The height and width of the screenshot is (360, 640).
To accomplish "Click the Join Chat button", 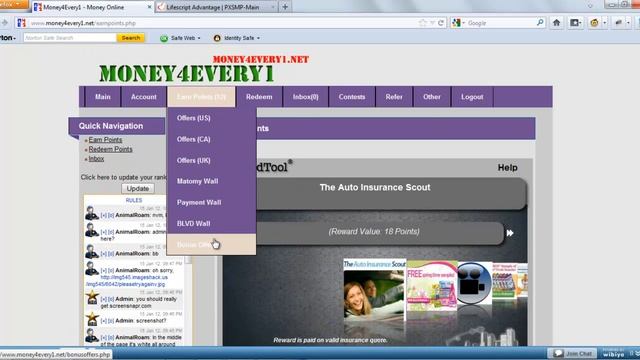I will [x=573, y=353].
